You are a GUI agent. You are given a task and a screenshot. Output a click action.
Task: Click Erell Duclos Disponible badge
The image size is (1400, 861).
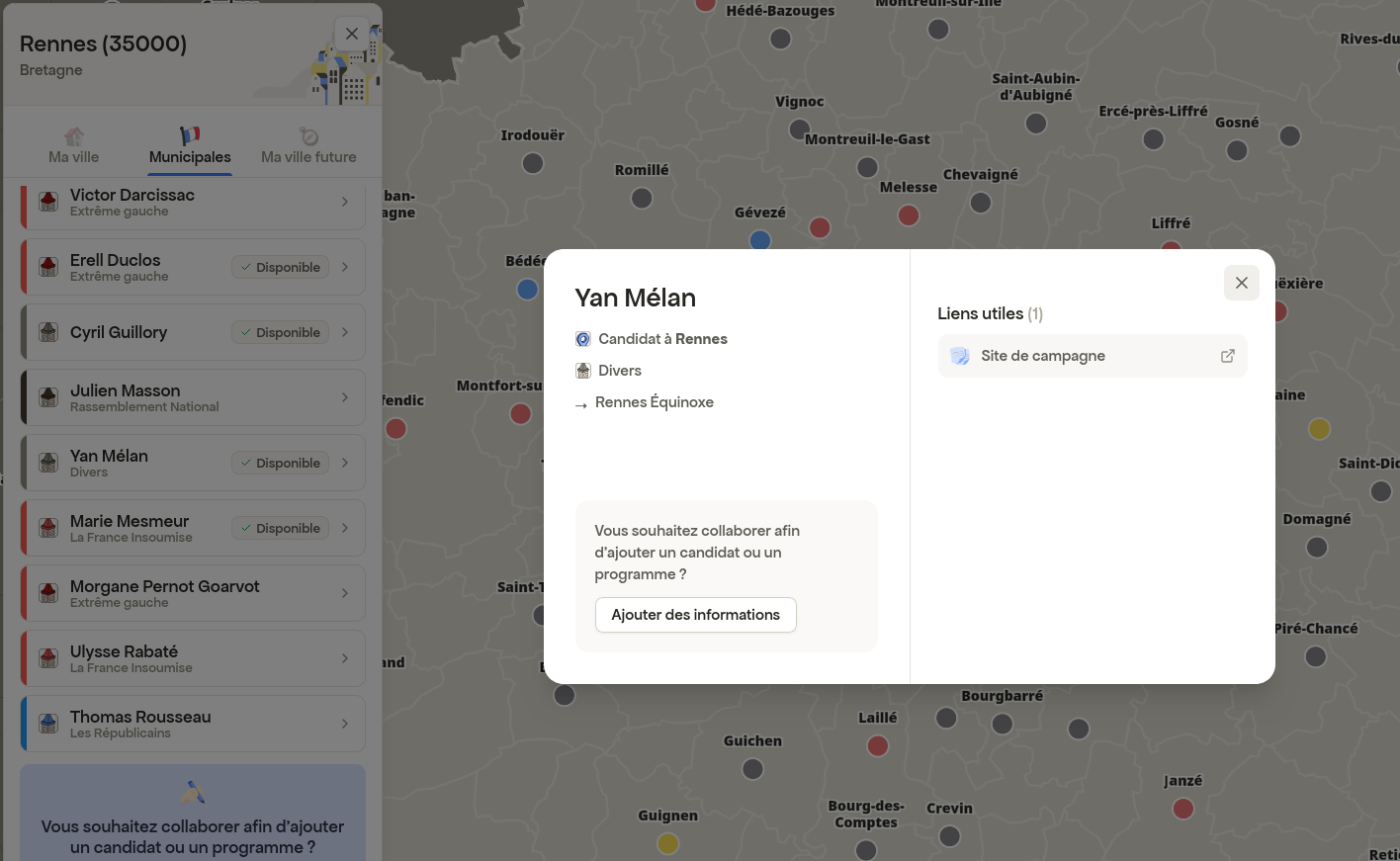(x=281, y=267)
